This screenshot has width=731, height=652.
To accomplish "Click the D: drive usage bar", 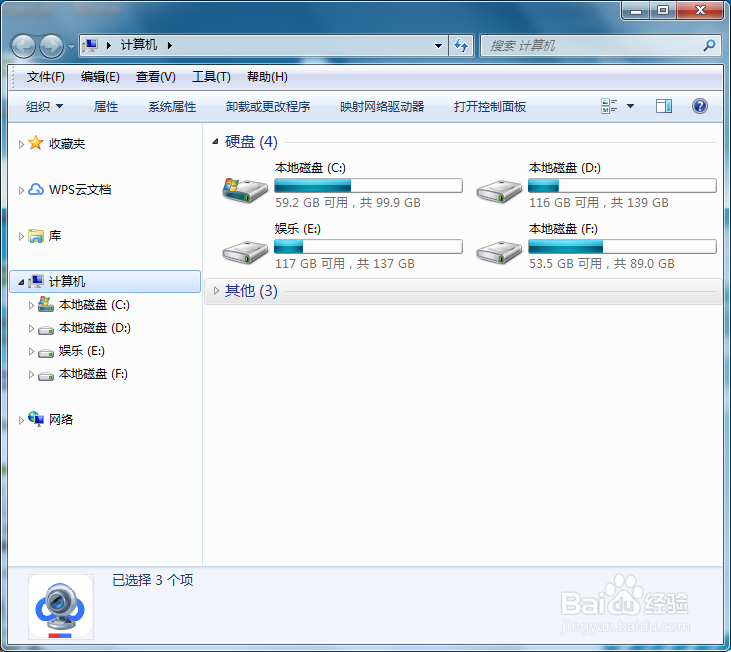I will [622, 185].
